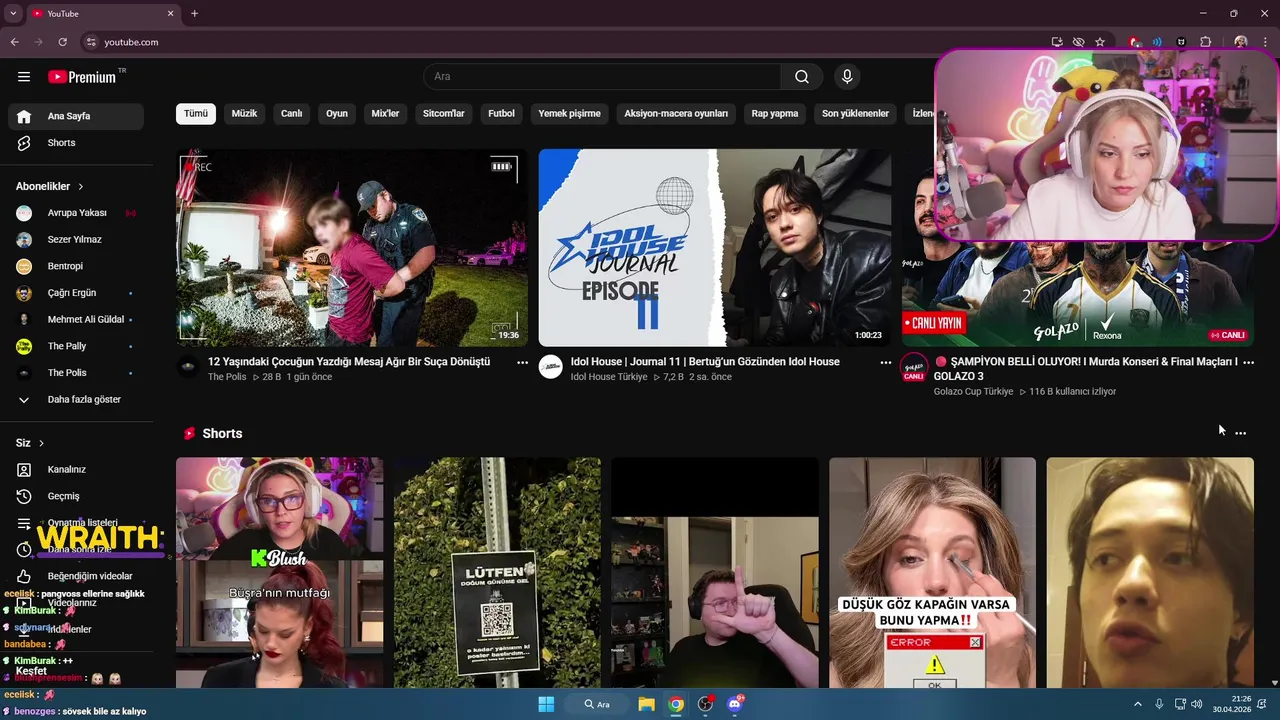Screen dimensions: 1280x720
Task: Expand the Abonelikler section
Action: (x=50, y=186)
